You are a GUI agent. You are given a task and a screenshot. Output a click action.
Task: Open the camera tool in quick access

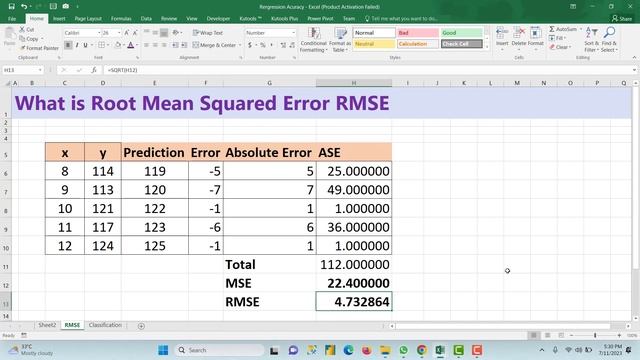[66, 7]
